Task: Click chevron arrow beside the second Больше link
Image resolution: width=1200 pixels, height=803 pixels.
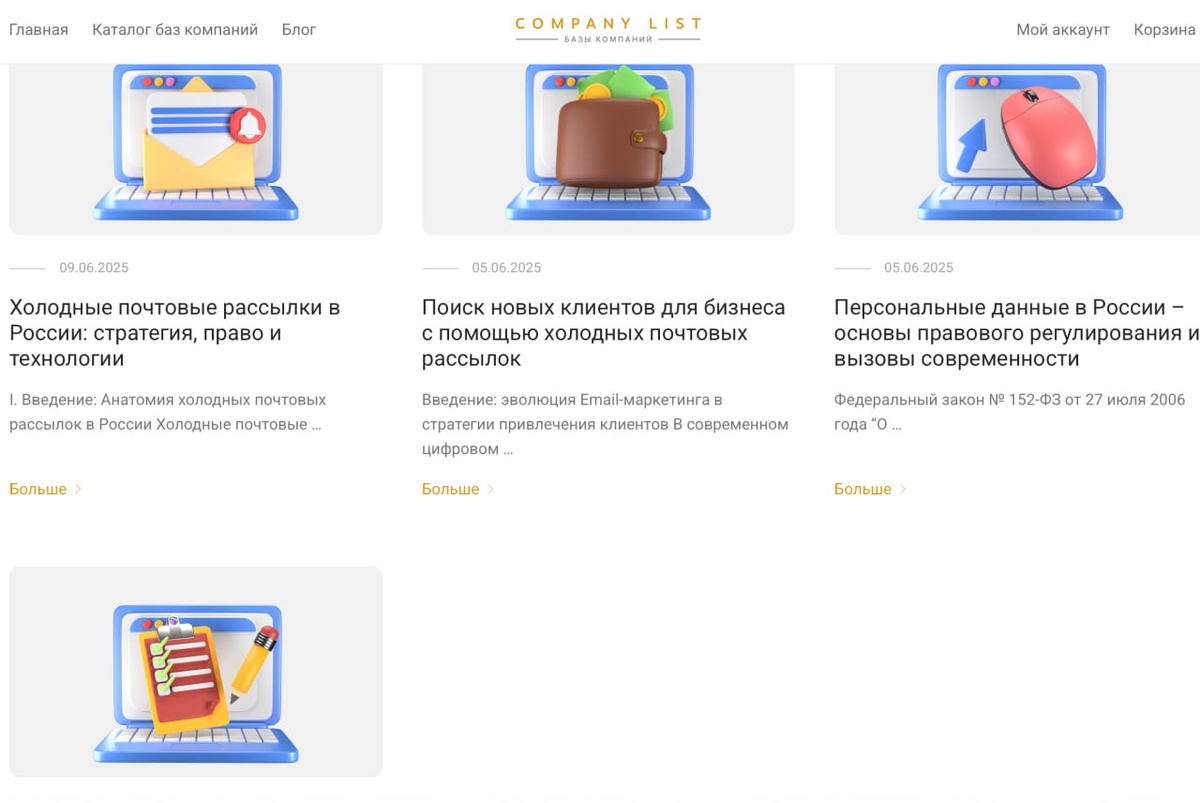Action: [x=490, y=489]
